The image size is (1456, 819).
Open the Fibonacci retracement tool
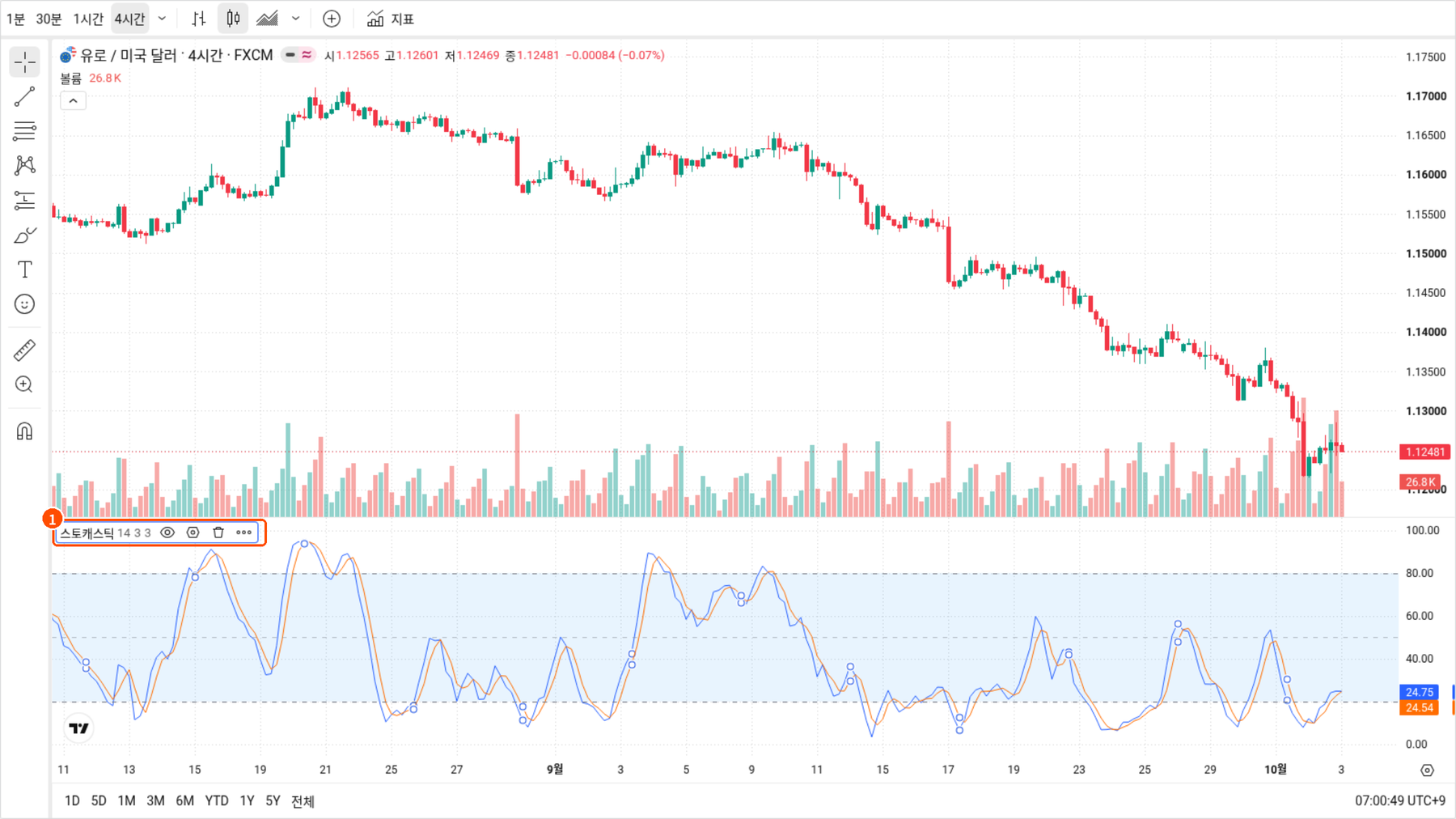tap(25, 131)
